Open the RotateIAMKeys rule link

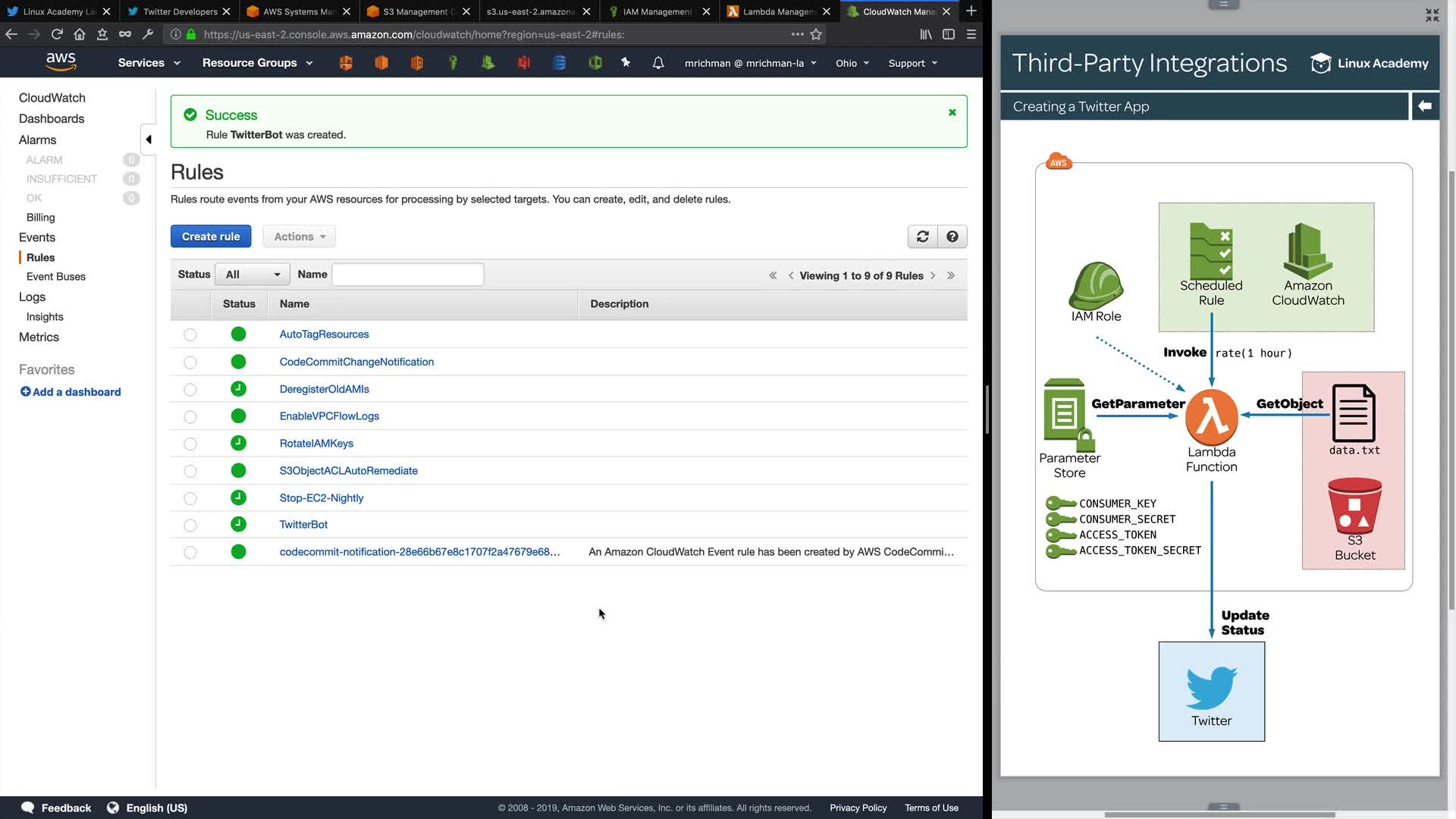coord(316,444)
